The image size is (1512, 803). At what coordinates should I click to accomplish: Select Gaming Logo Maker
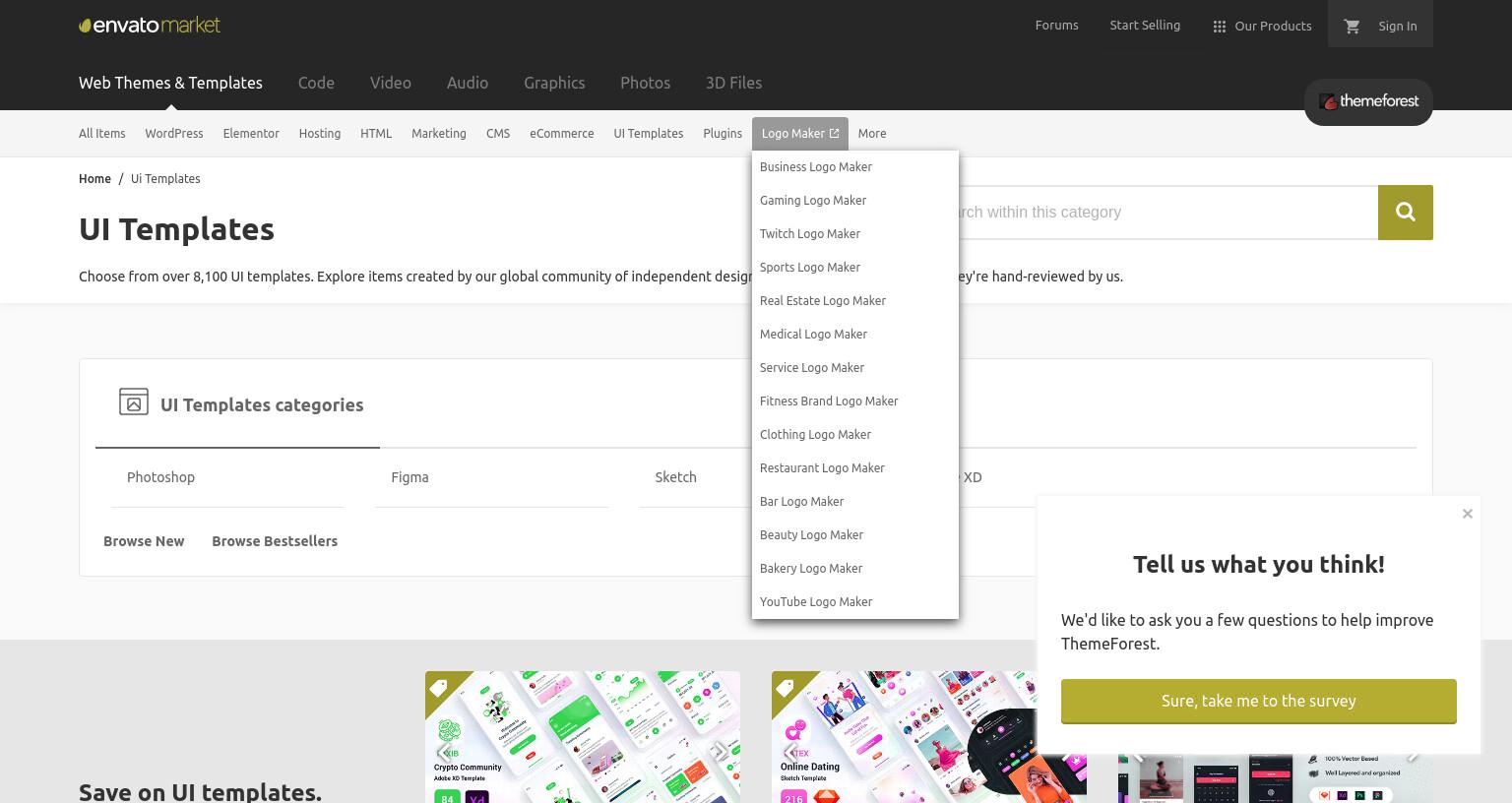pos(855,201)
